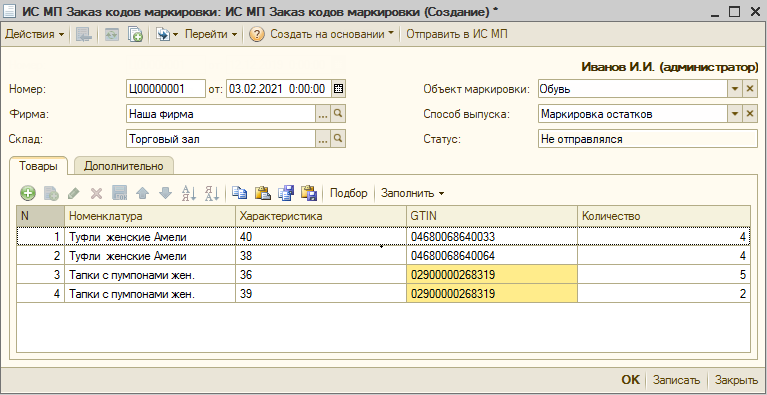This screenshot has height=395, width=767.
Task: Expand the Создать на основании menu
Action: [332, 34]
